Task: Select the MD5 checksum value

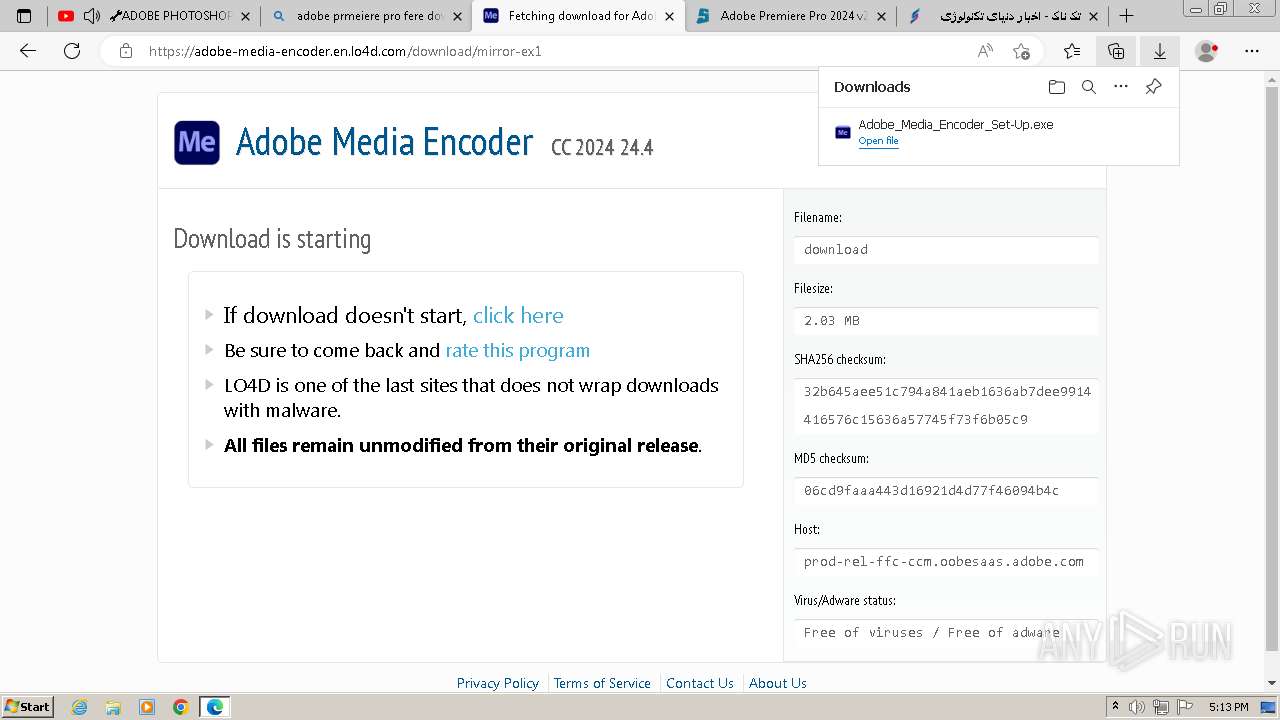Action: coord(946,491)
